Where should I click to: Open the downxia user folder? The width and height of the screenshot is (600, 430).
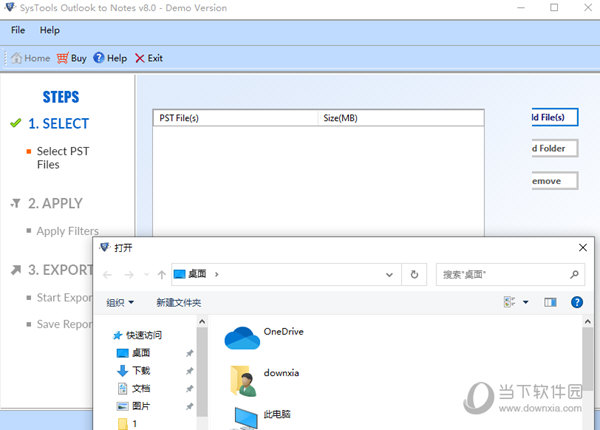pyautogui.click(x=264, y=380)
